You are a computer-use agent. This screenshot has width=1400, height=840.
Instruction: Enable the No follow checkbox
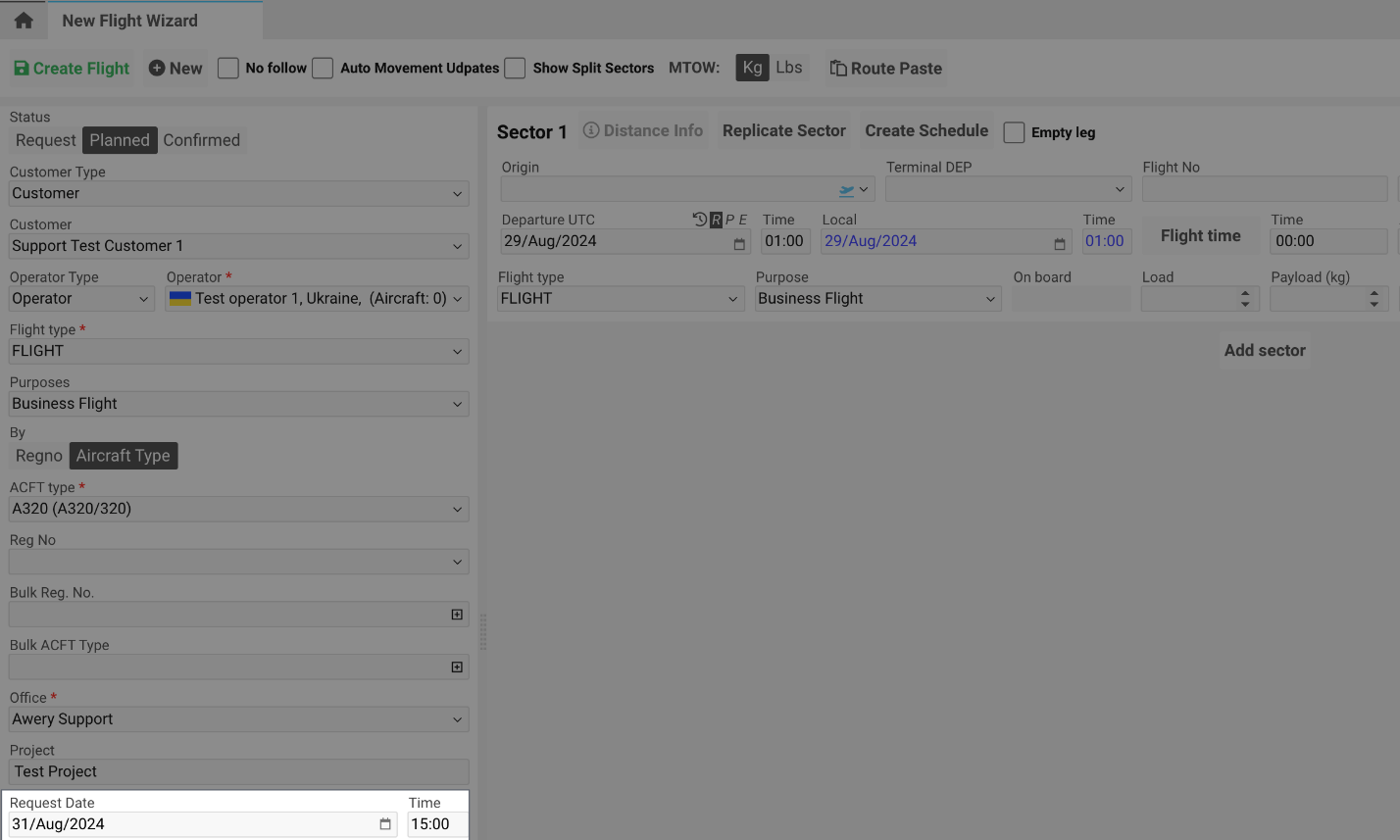227,68
